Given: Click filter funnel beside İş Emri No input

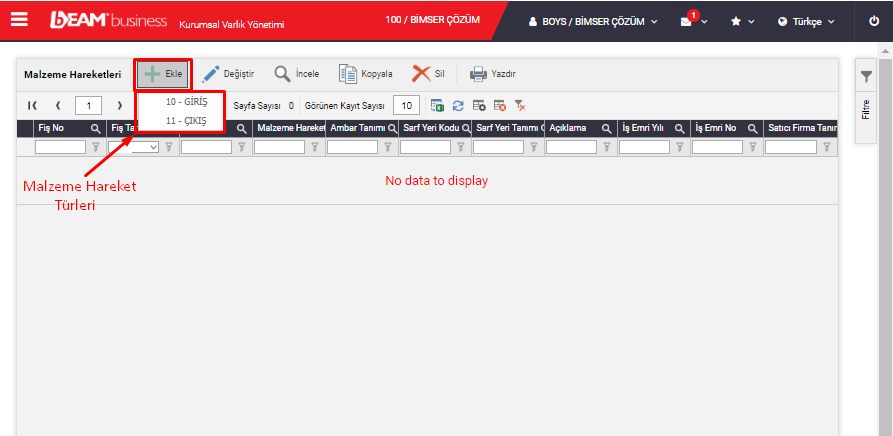Looking at the screenshot, I should click(x=752, y=147).
